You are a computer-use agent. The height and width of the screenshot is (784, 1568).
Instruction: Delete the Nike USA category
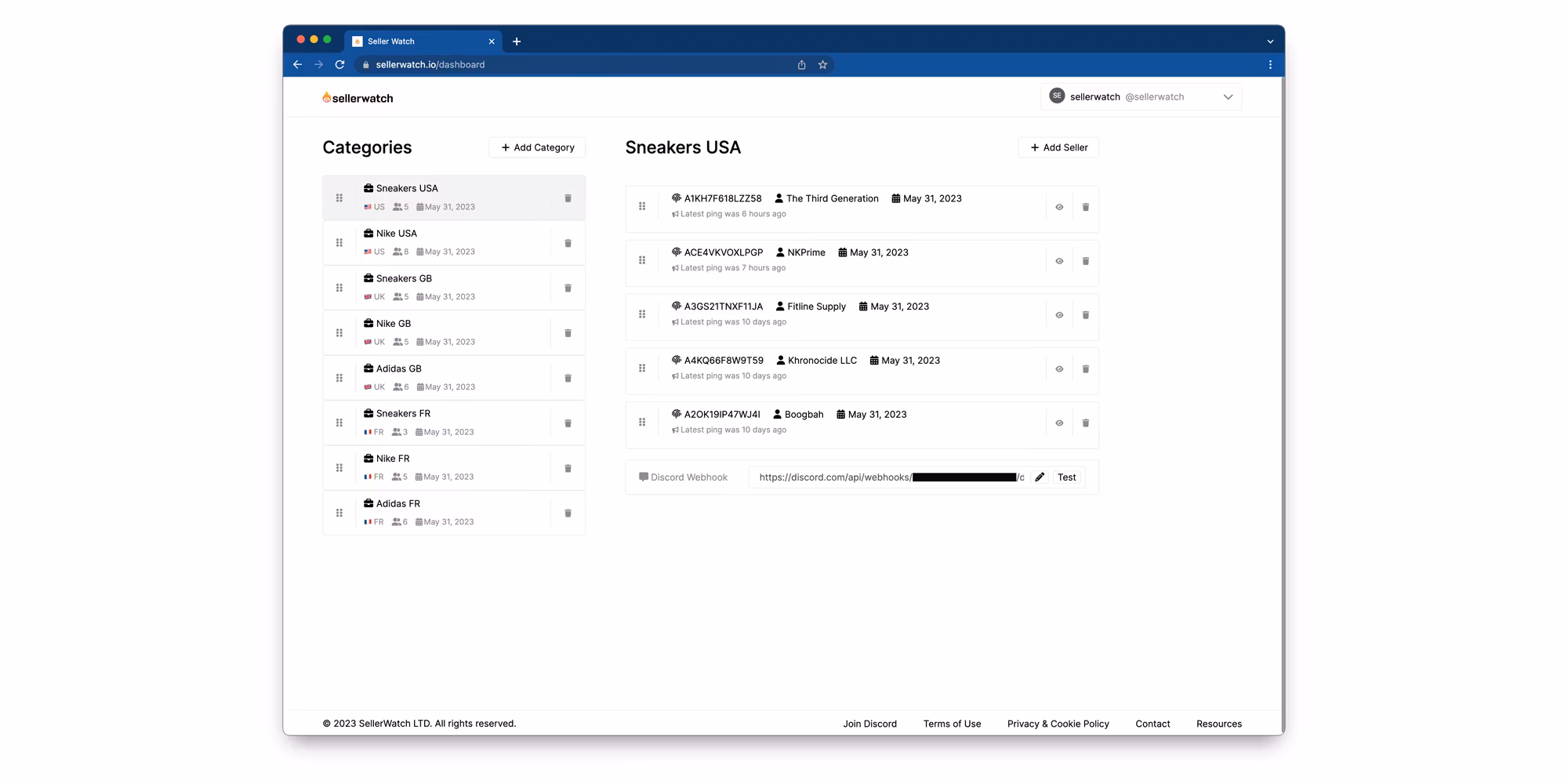568,243
